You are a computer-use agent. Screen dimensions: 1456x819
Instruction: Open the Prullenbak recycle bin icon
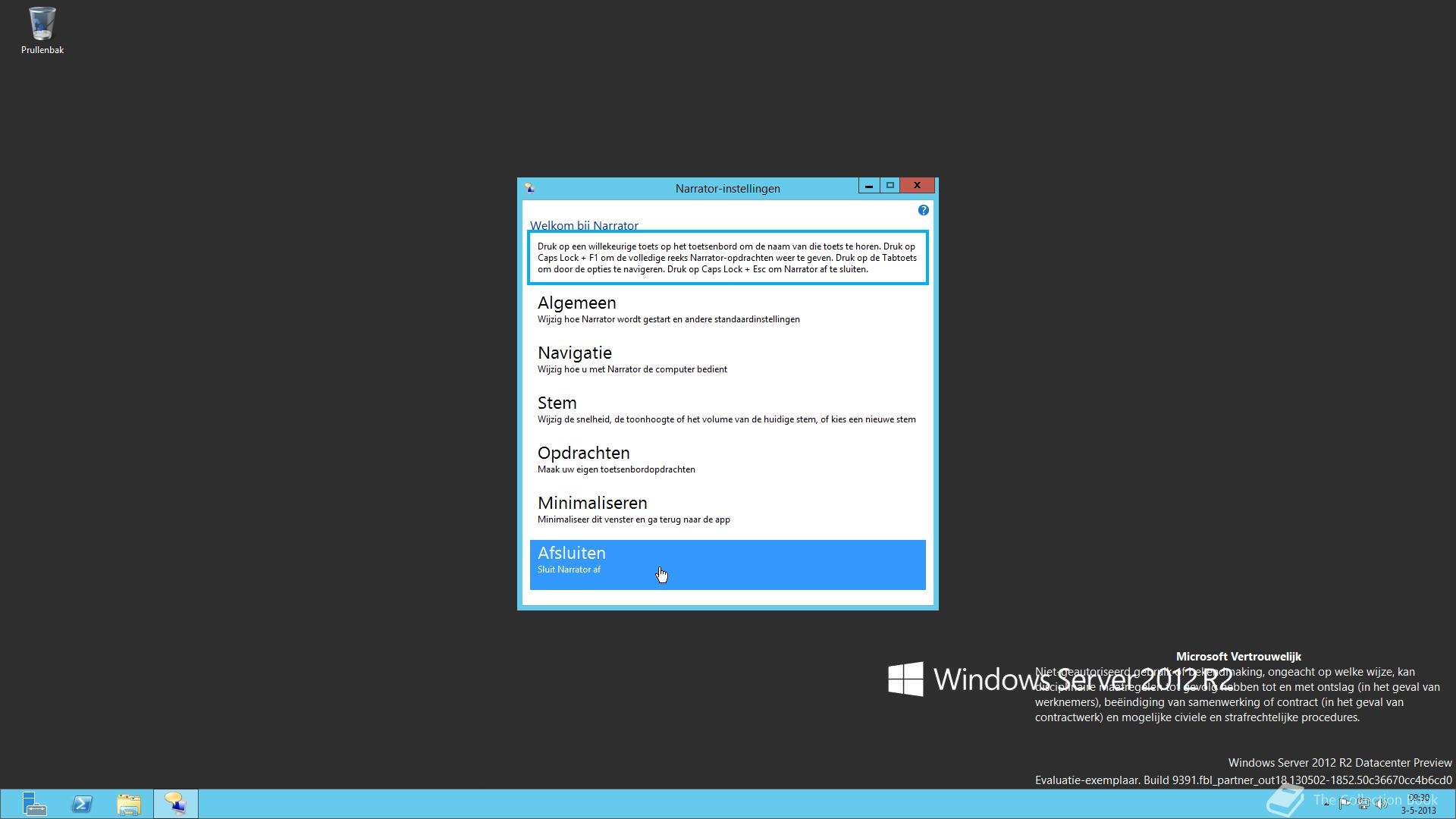coord(42,30)
